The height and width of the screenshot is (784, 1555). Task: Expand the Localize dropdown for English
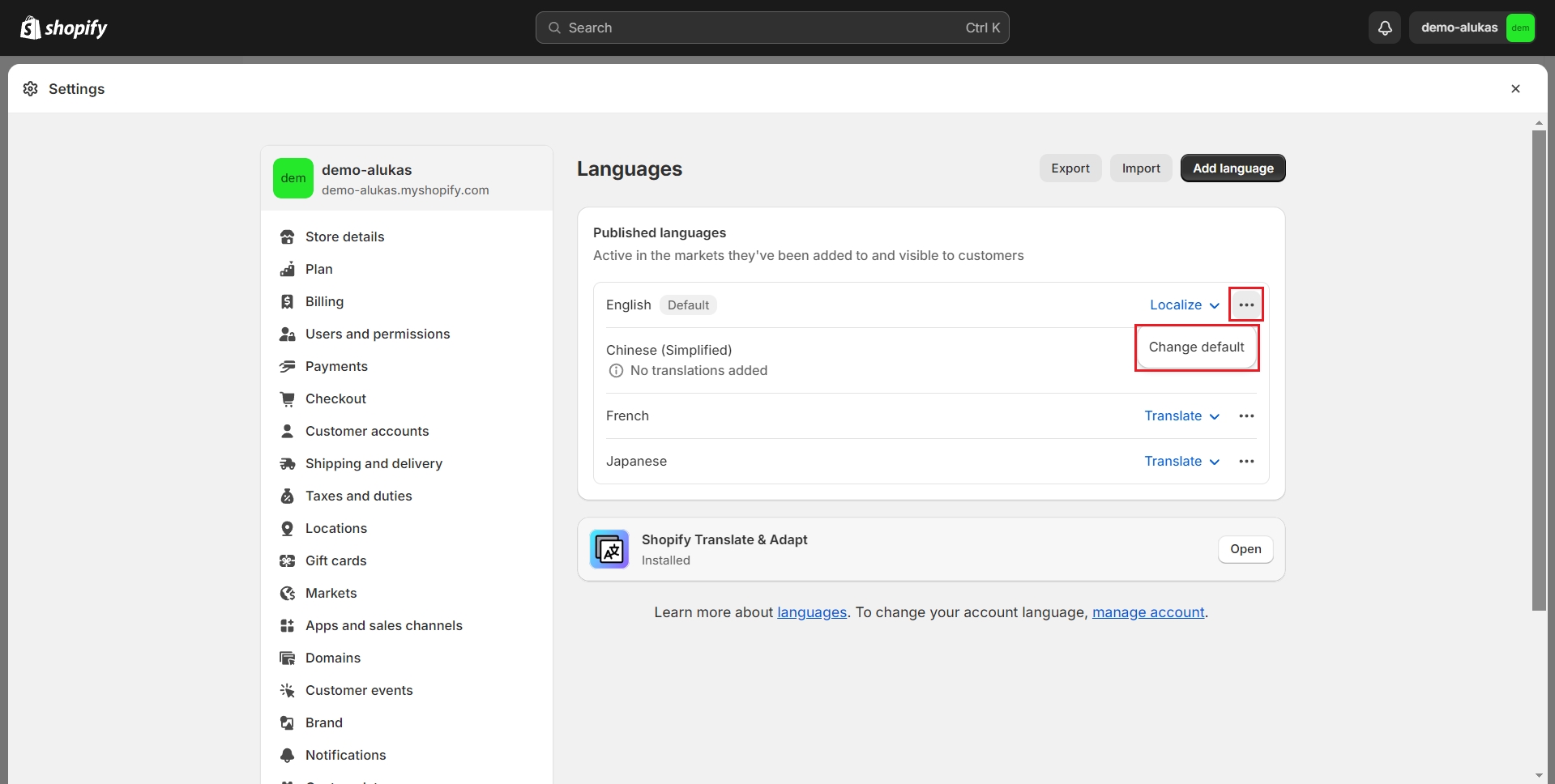point(1184,305)
